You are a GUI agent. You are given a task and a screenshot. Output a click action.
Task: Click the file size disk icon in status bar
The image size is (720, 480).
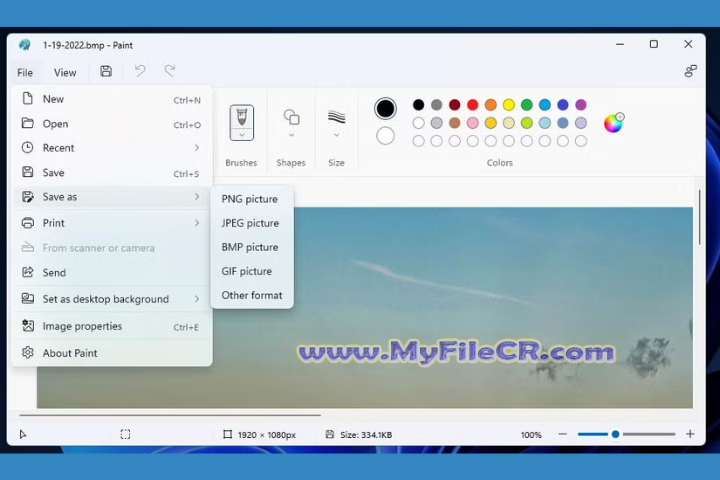tap(330, 434)
